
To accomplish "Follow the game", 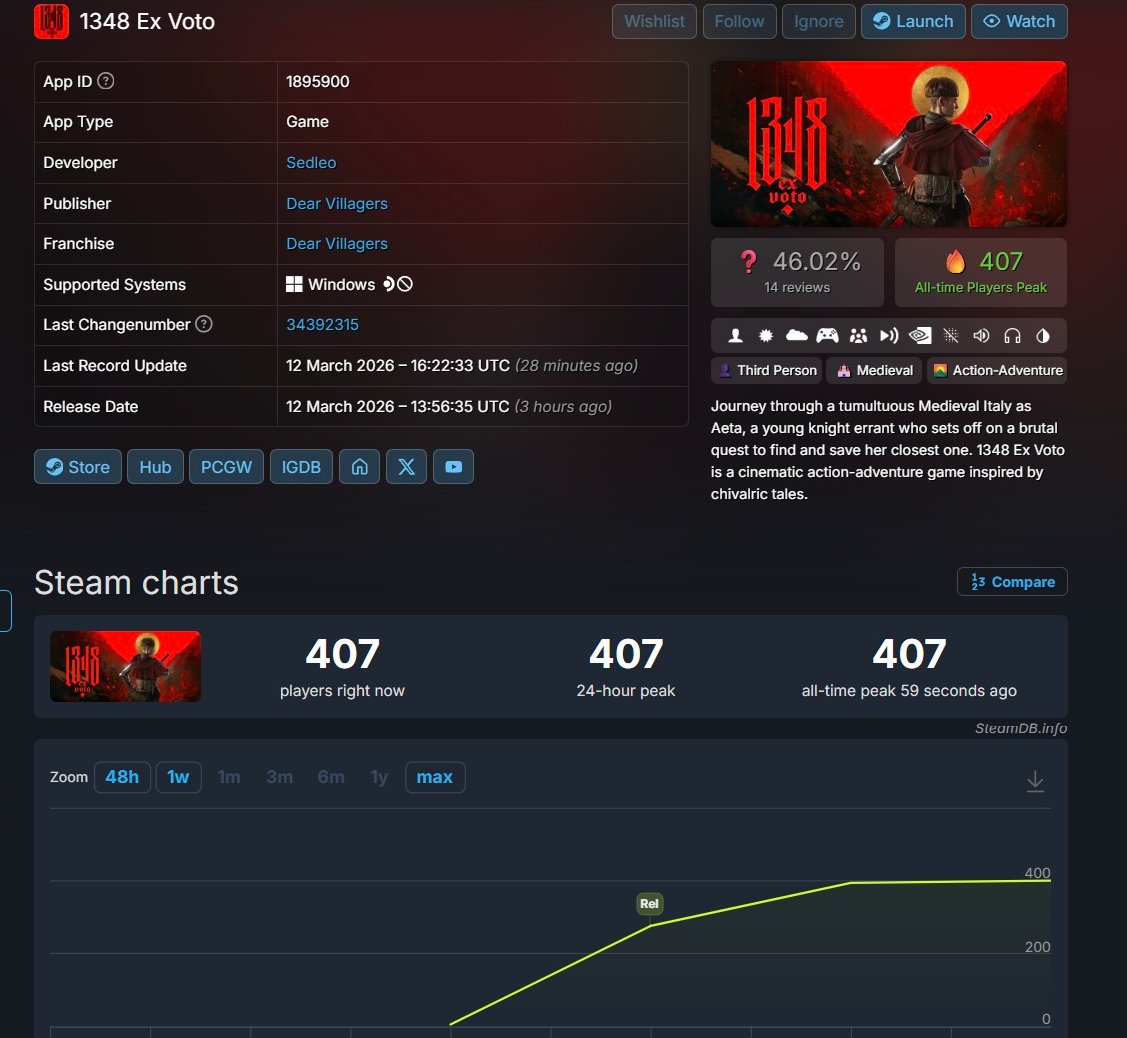I will pyautogui.click(x=739, y=22).
